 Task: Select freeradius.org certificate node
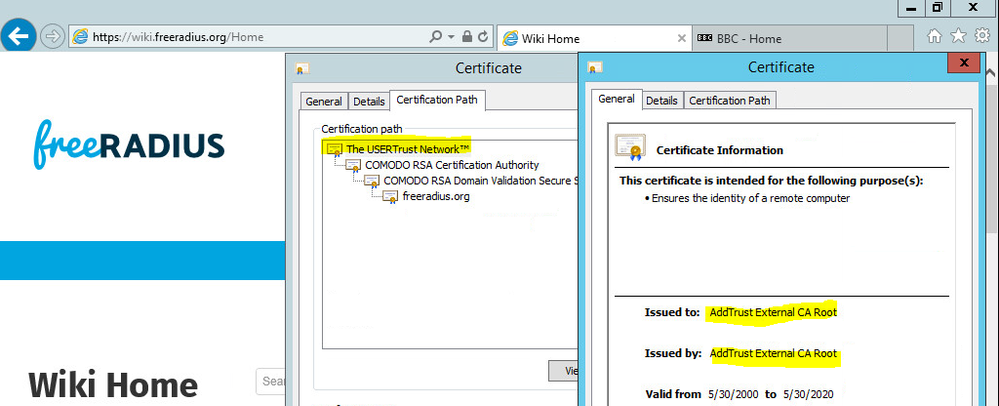pos(436,196)
